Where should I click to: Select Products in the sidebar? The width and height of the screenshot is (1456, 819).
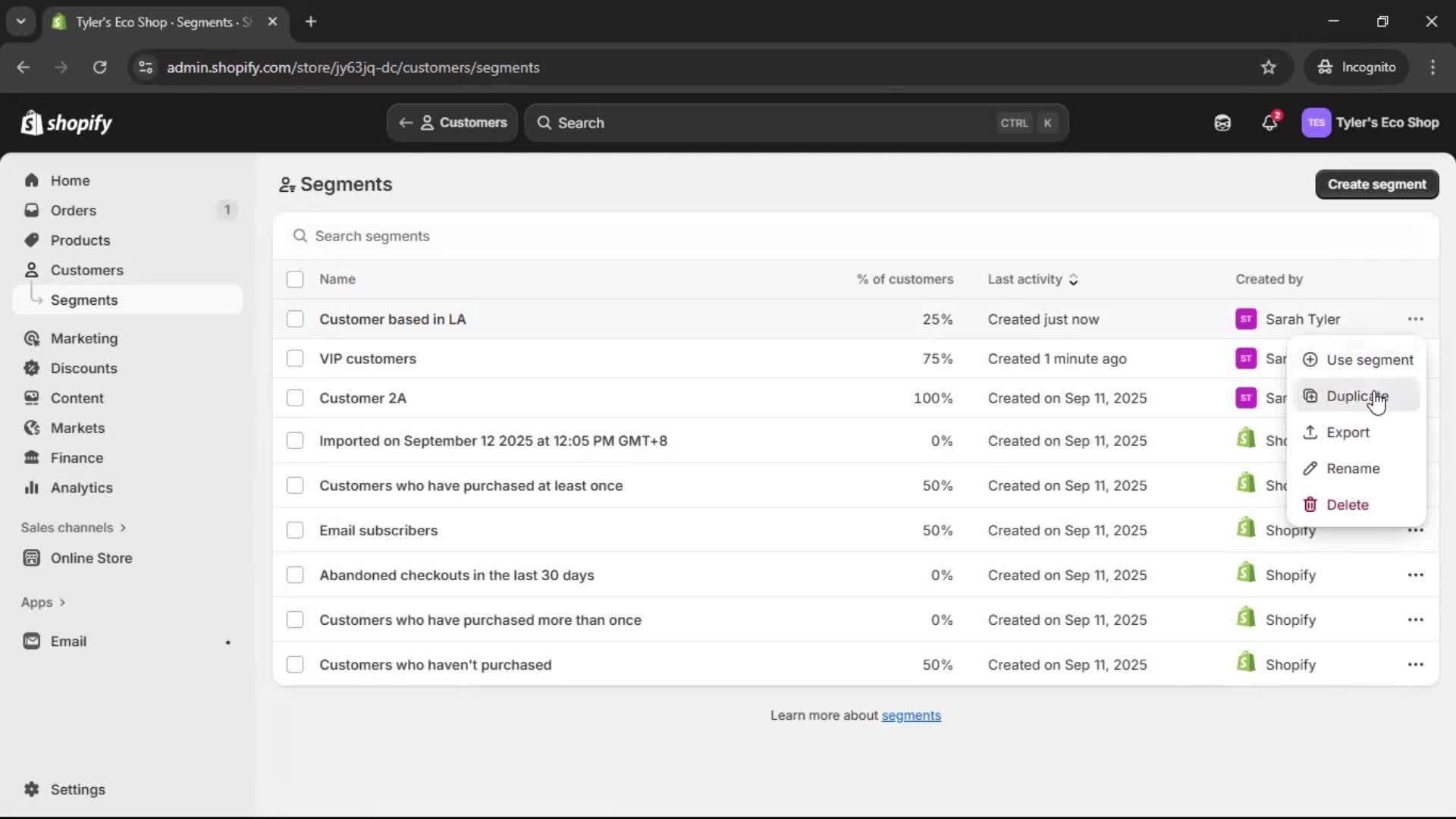[80, 240]
